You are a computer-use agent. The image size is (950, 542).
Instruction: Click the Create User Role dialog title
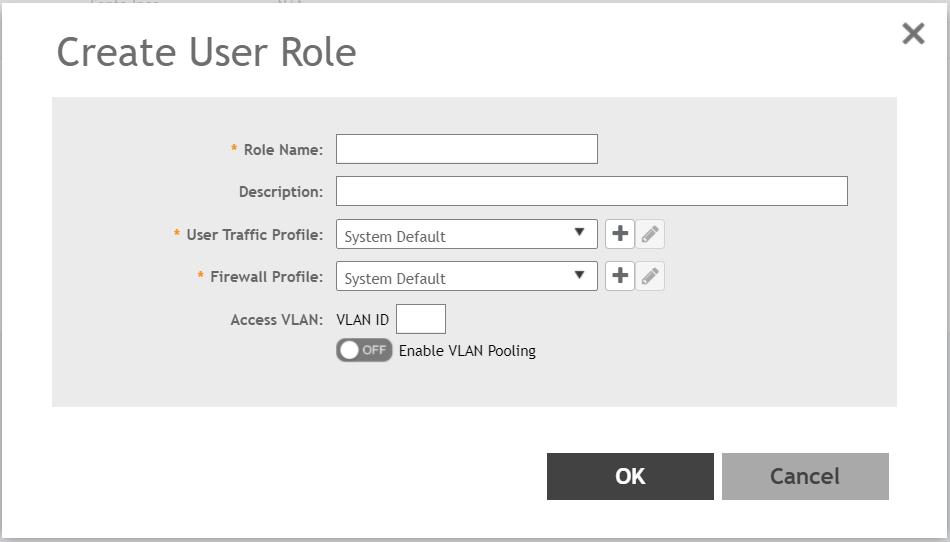coord(206,52)
